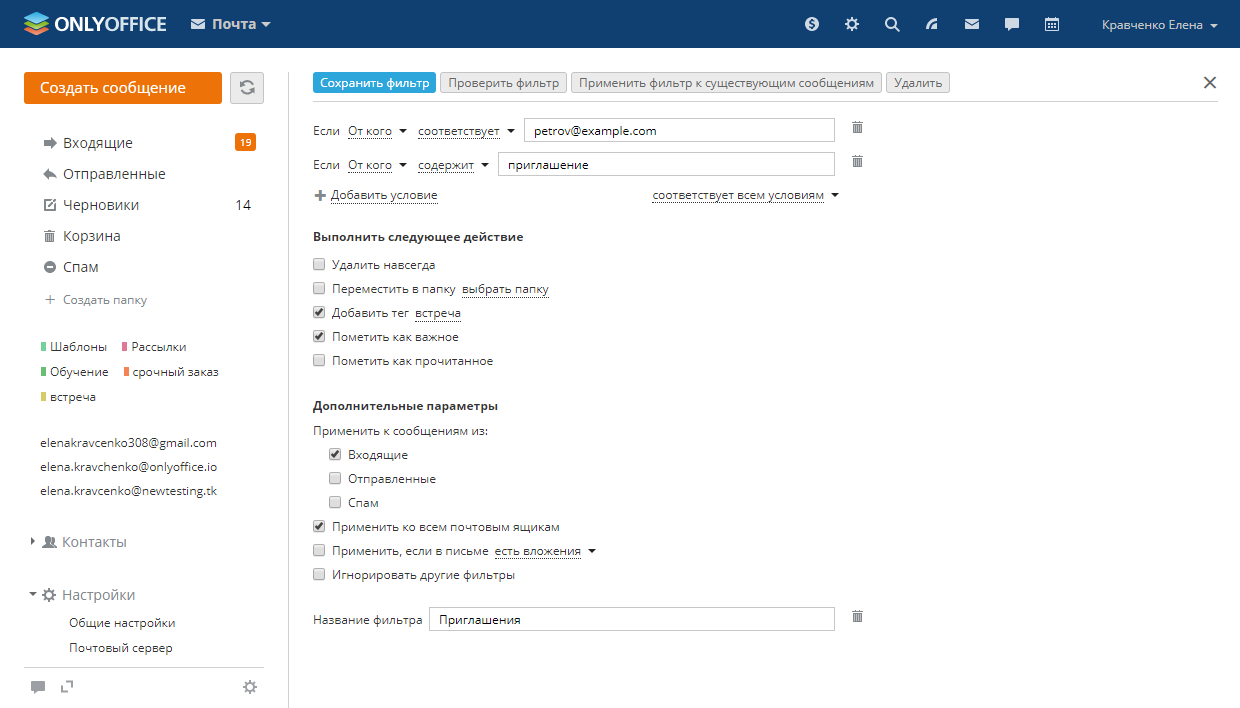Image resolution: width=1240 pixels, height=708 pixels.
Task: Delete the petrov@example.com condition with trash icon
Action: [x=857, y=127]
